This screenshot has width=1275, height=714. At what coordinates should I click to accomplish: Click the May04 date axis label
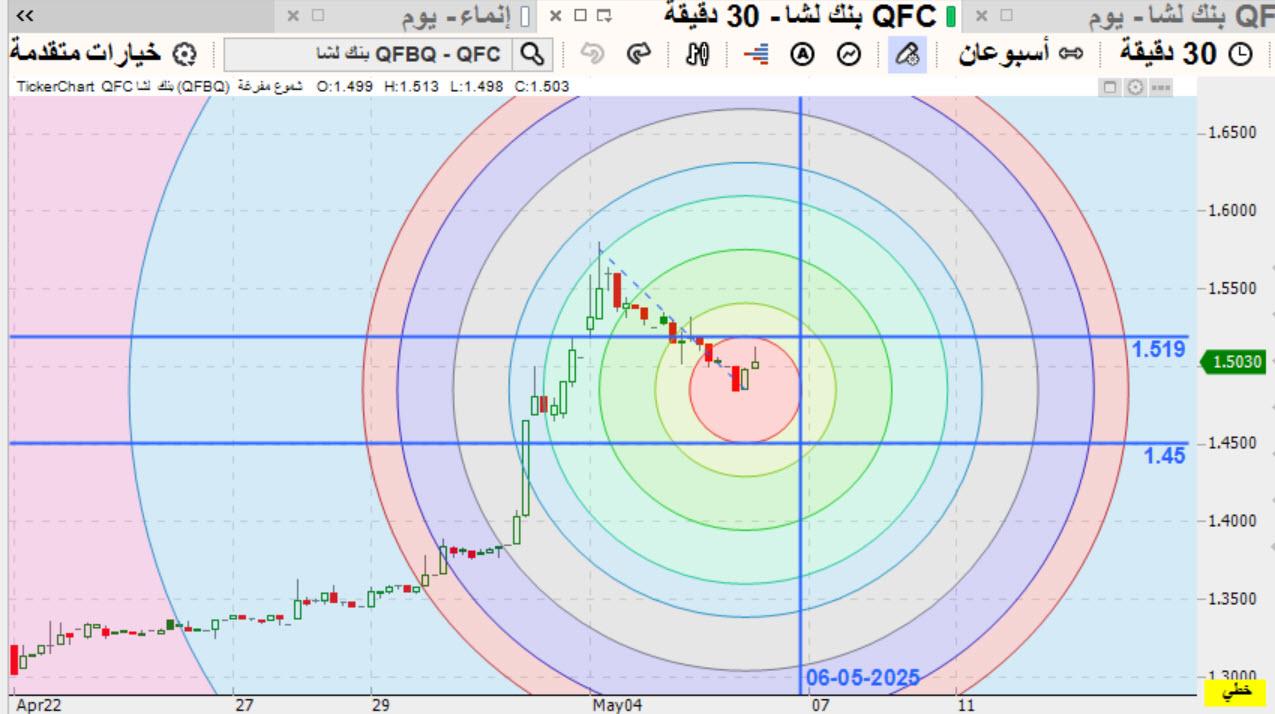617,705
